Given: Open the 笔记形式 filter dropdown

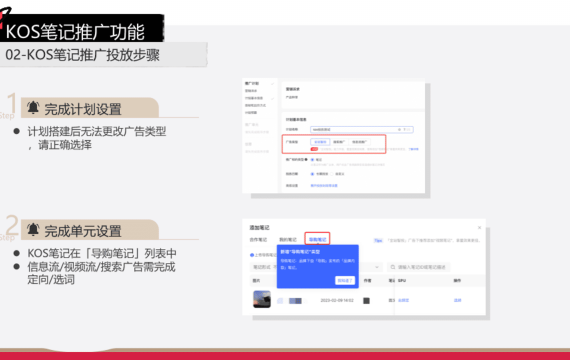Looking at the screenshot, I should 316,267.
